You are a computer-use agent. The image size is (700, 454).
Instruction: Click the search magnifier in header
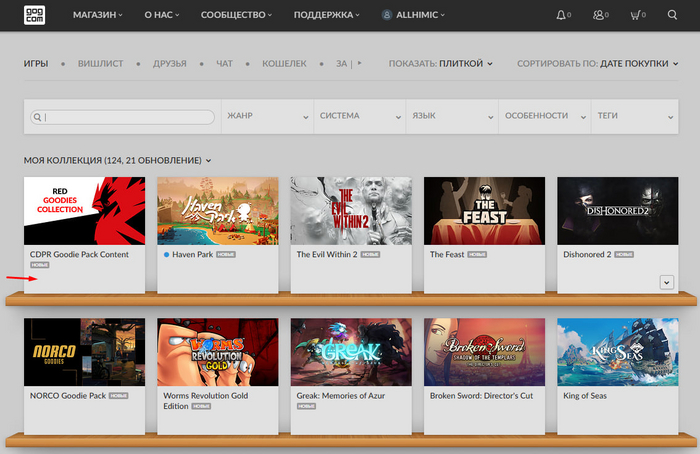pos(672,15)
